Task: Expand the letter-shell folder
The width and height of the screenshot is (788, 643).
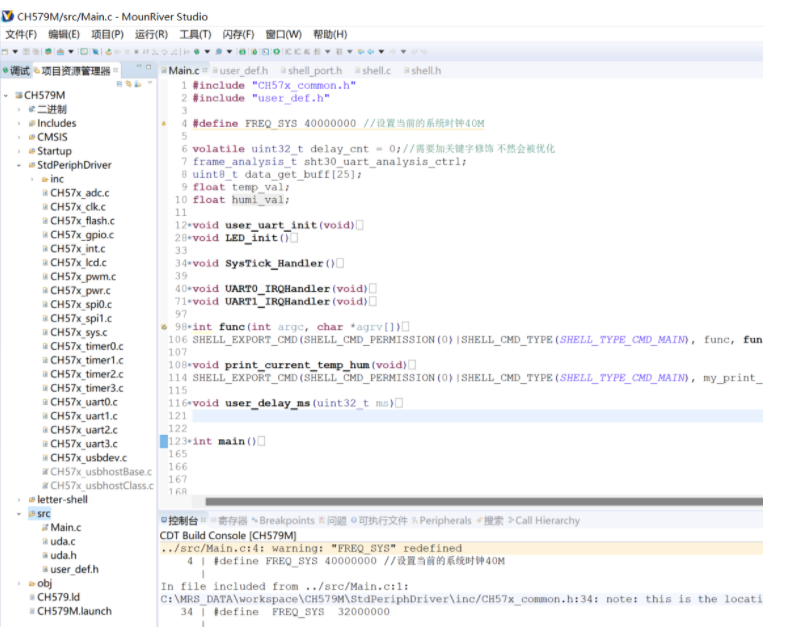Action: point(19,499)
